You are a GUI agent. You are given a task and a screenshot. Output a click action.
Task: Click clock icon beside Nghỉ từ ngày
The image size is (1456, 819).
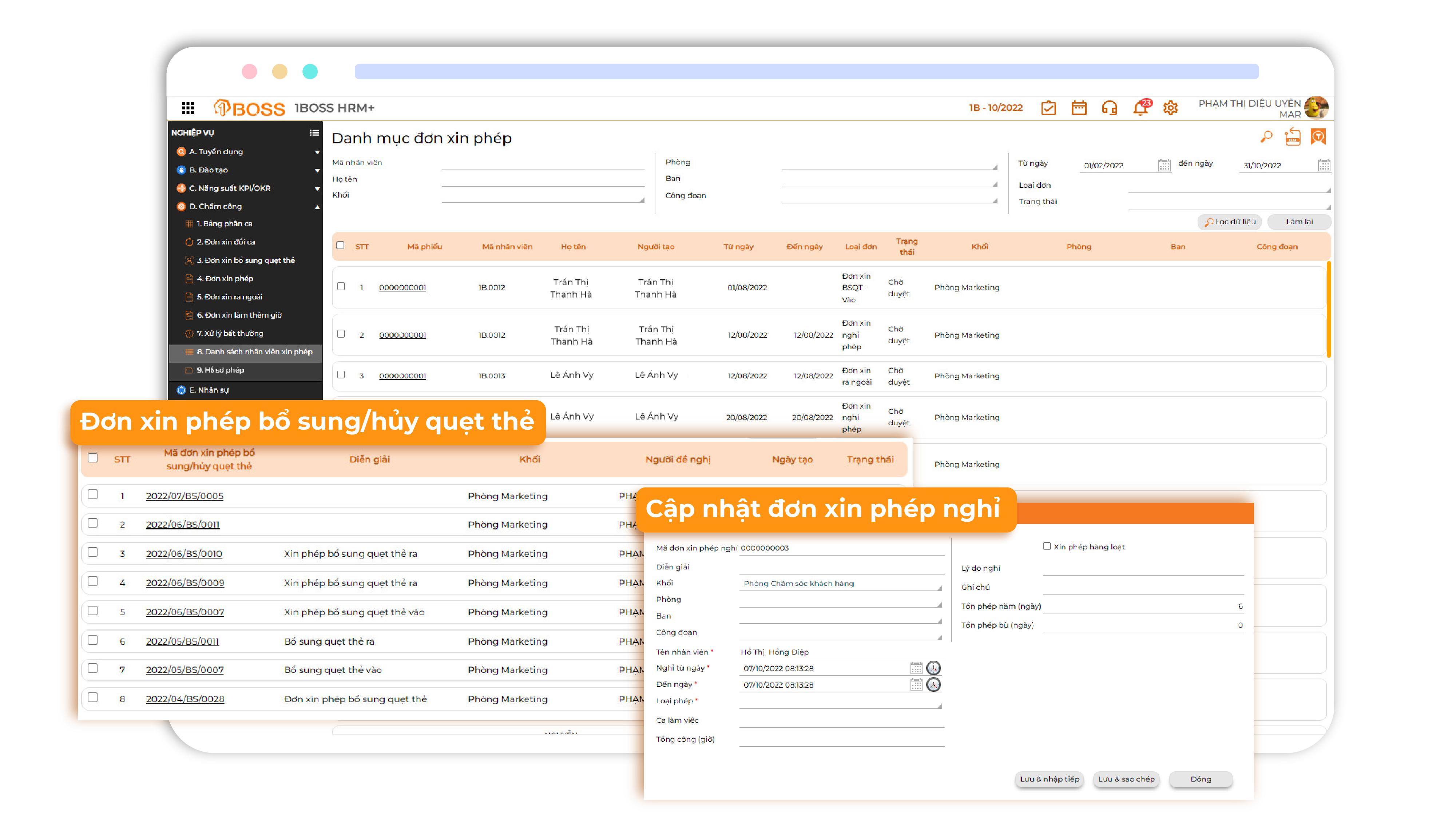click(x=933, y=668)
